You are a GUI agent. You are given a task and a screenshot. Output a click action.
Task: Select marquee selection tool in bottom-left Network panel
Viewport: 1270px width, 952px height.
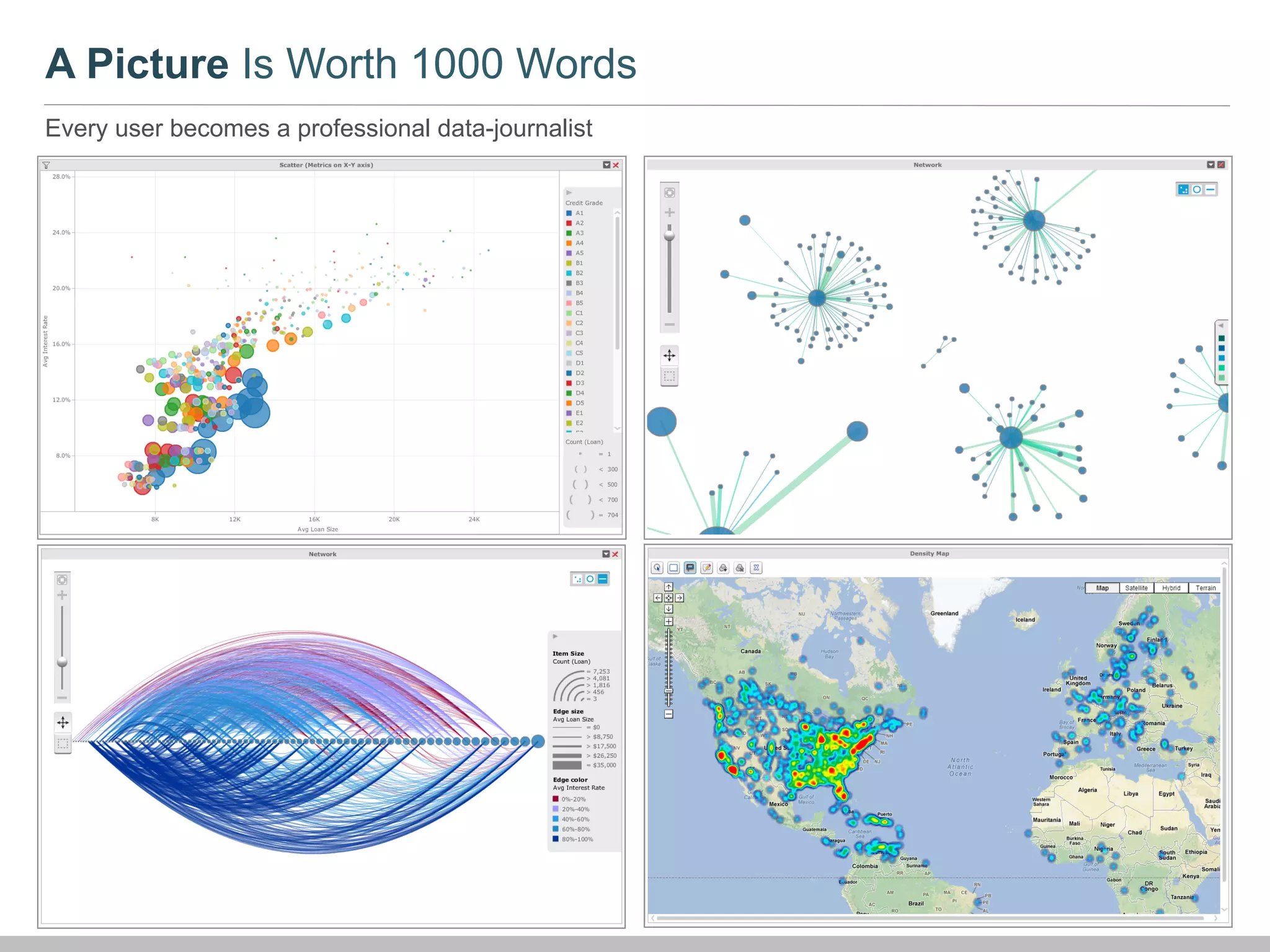point(63,744)
